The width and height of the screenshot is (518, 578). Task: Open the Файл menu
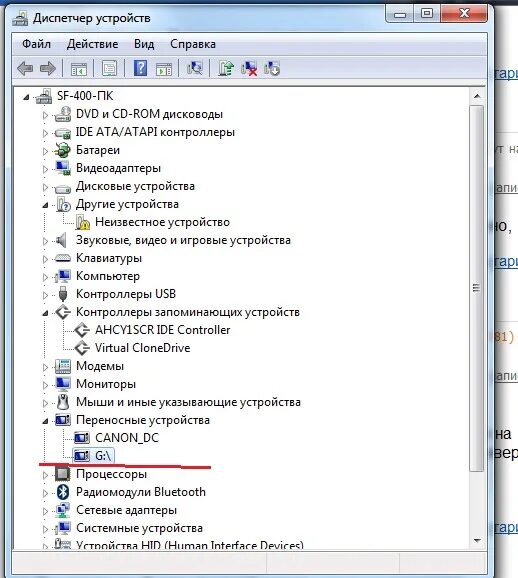pos(36,44)
